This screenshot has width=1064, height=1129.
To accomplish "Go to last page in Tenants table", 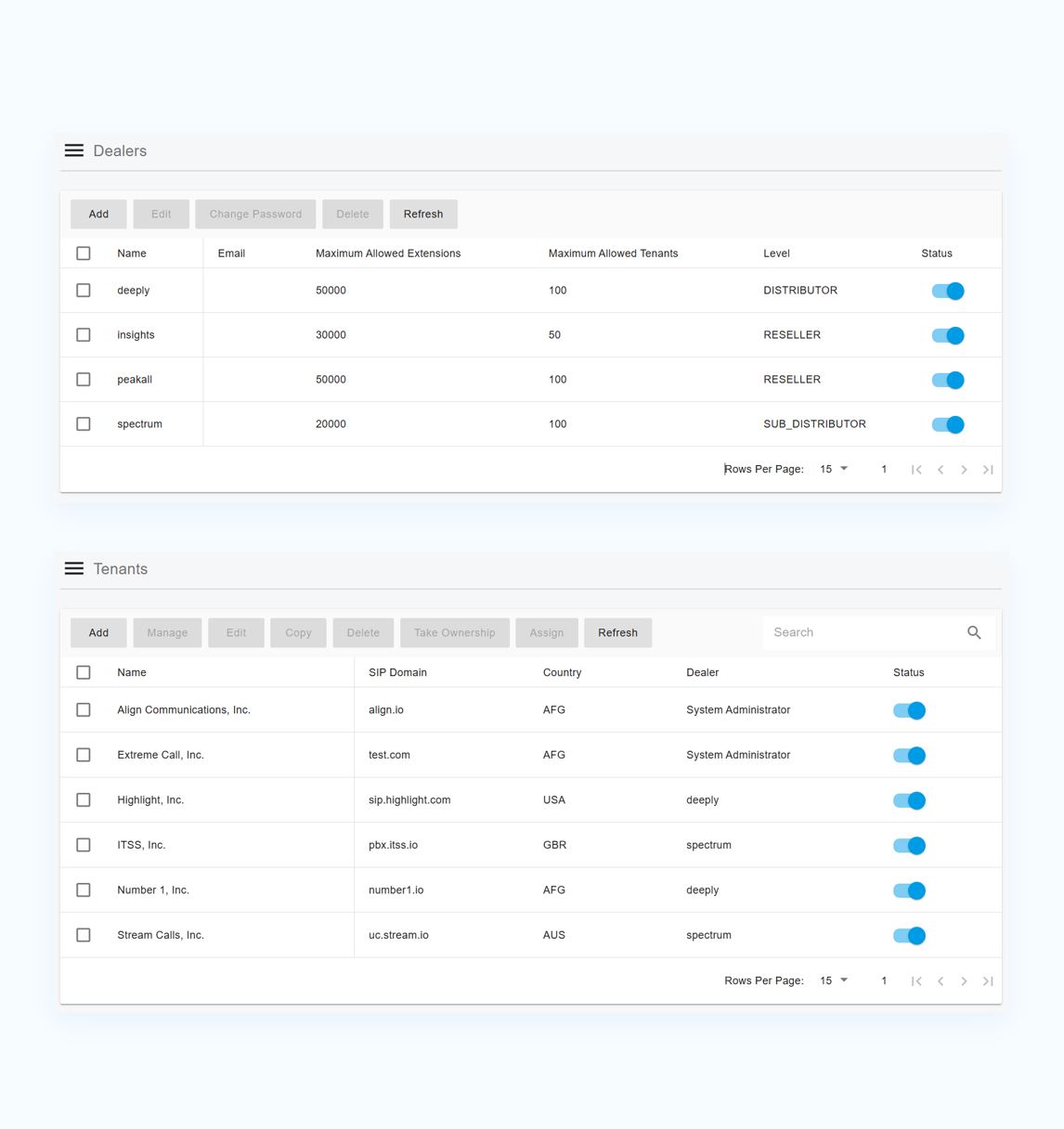I will click(x=988, y=981).
